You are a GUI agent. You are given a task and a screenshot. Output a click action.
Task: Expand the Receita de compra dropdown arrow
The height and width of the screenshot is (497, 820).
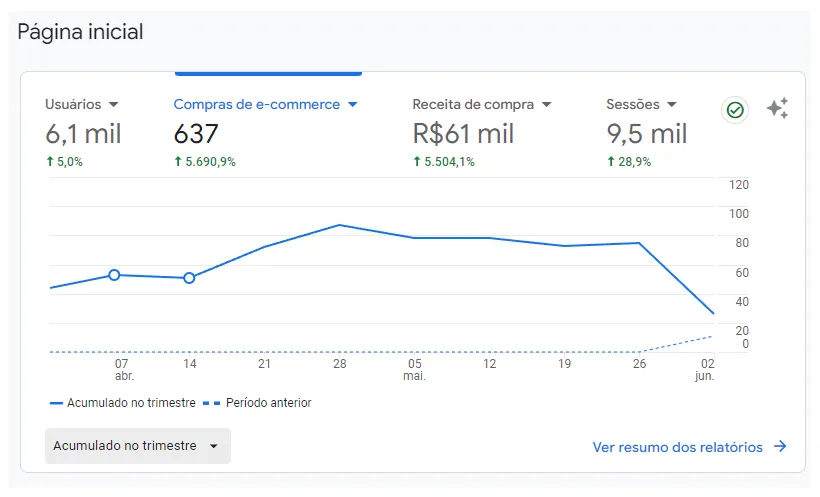(x=546, y=105)
